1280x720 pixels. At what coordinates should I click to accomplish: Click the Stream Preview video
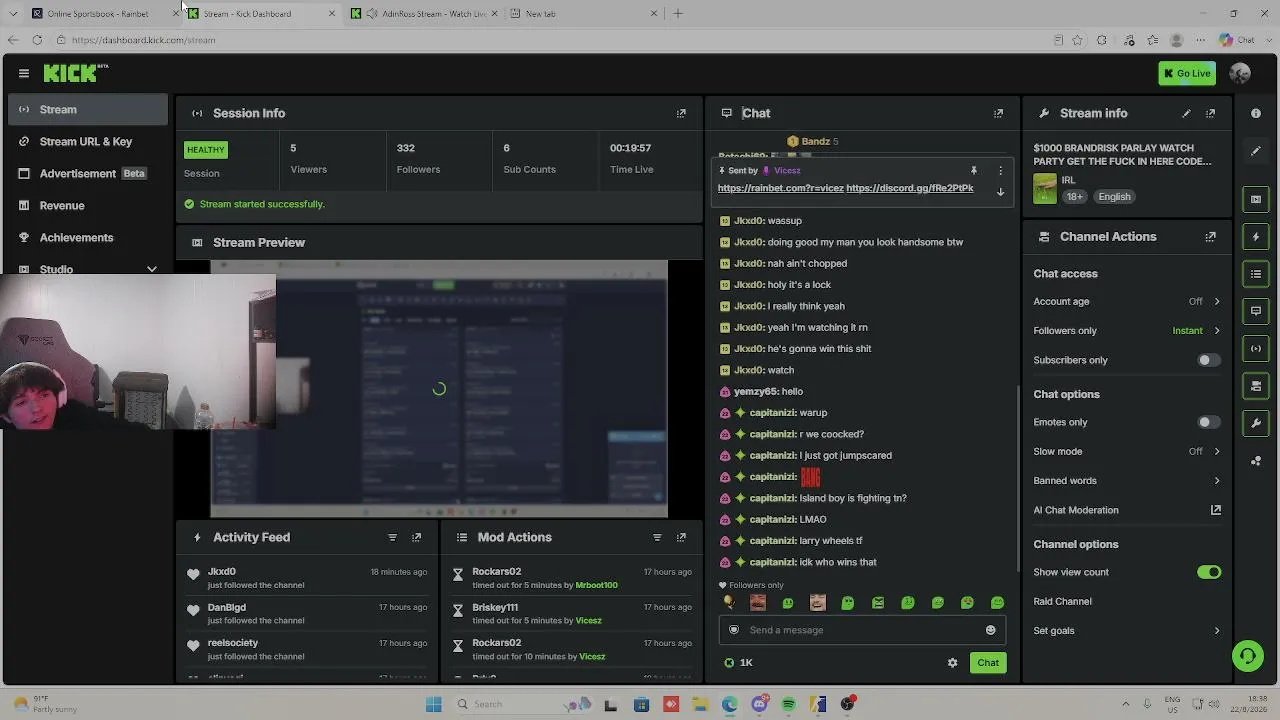(x=439, y=389)
